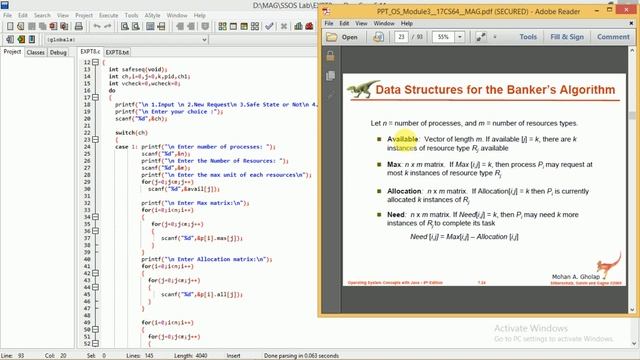Select the EXPT8.c editor tab
Viewport: 640px width, 360px height.
tap(90, 51)
